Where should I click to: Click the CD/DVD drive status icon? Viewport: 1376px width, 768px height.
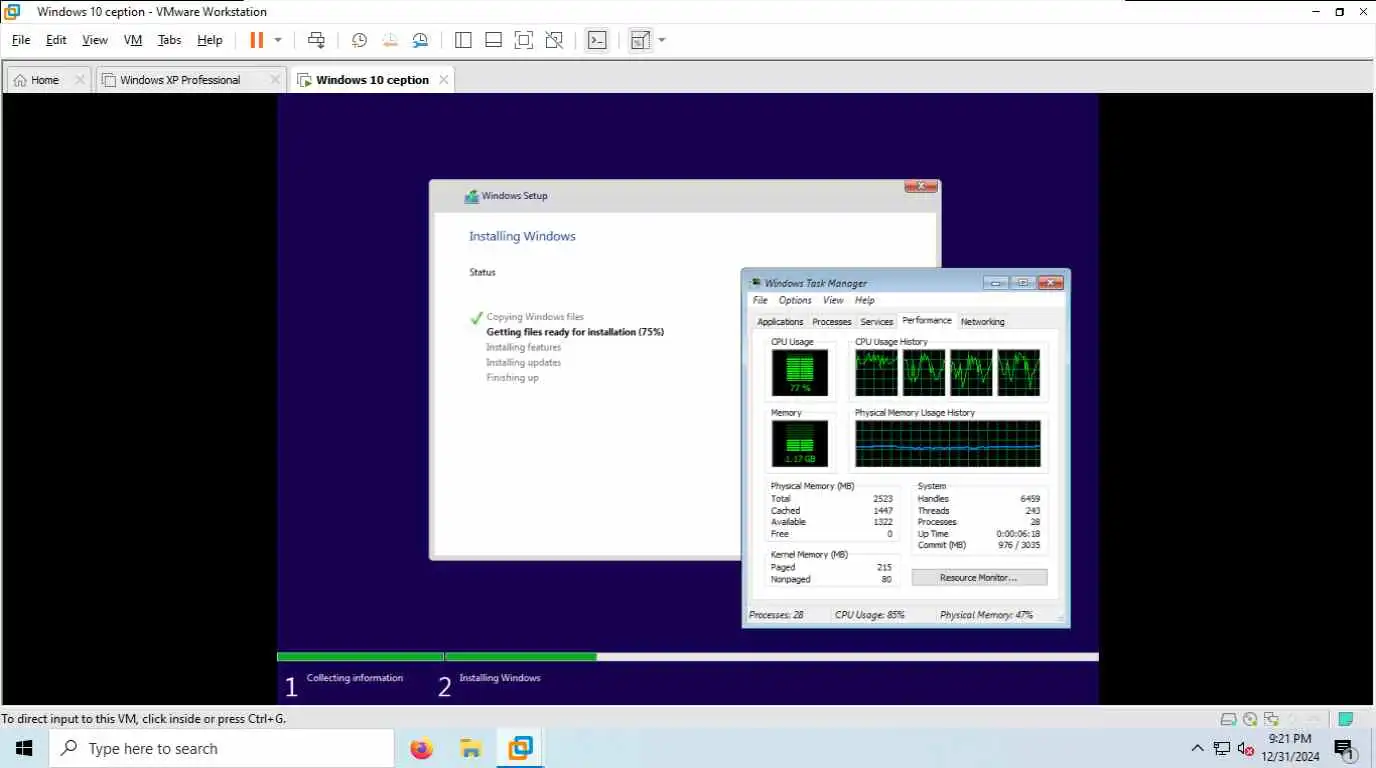pyautogui.click(x=1250, y=719)
